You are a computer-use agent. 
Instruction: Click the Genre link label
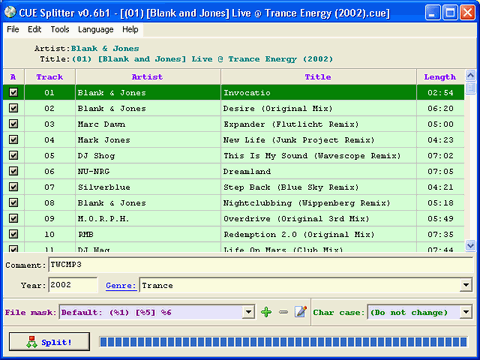tap(121, 286)
